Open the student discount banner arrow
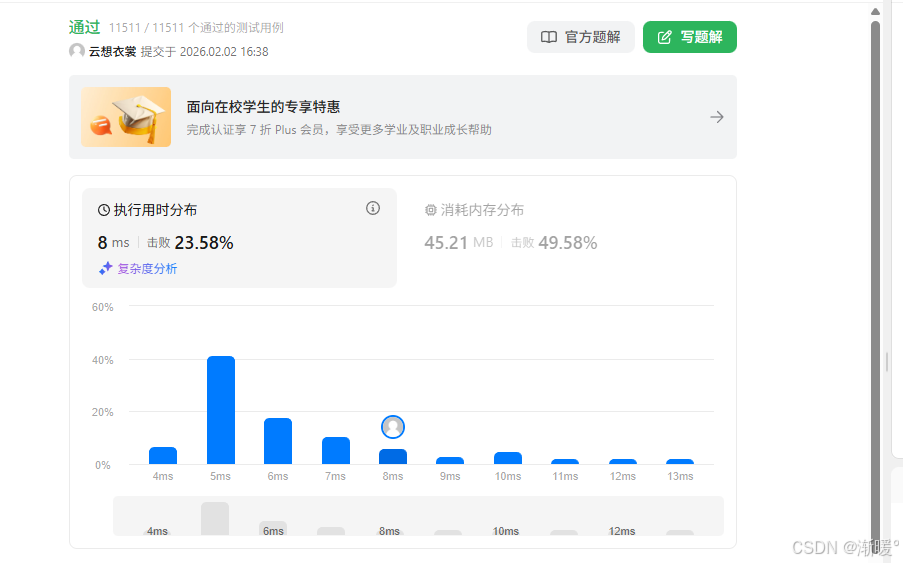The image size is (903, 563). [716, 117]
